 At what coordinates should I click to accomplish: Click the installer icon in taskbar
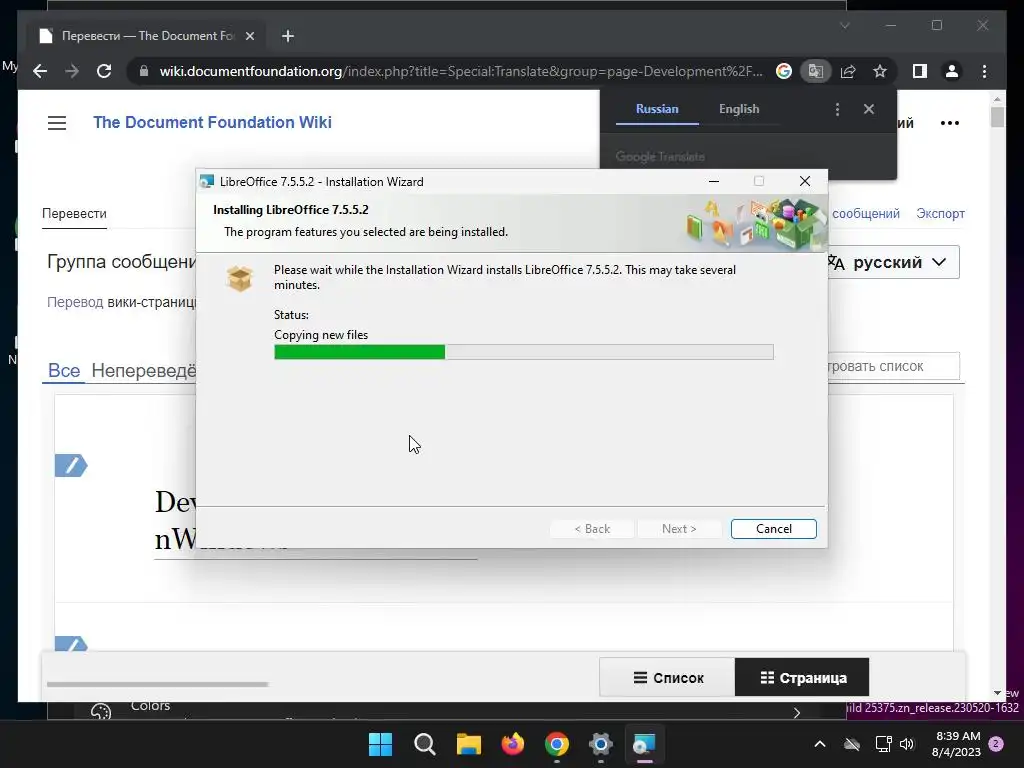point(645,744)
